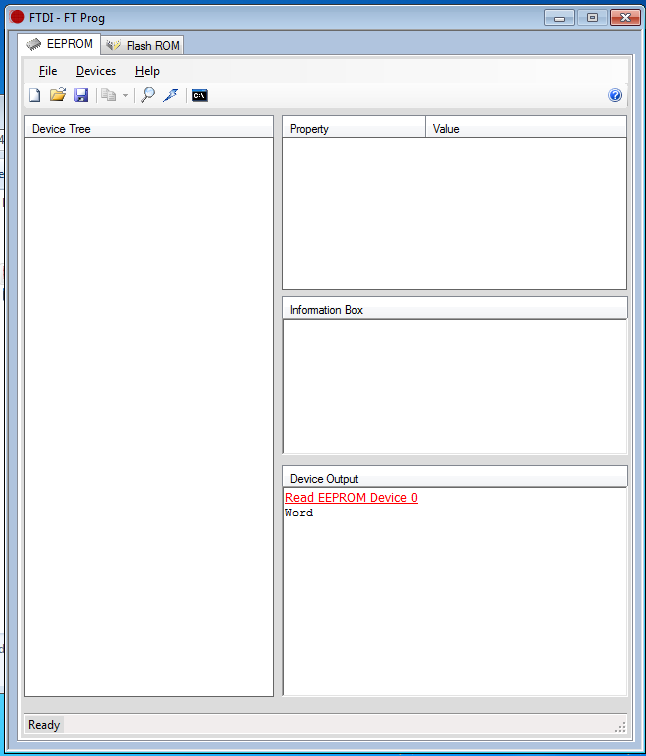Viewport: 646px width, 756px height.
Task: Open the Help menu
Action: click(x=147, y=71)
